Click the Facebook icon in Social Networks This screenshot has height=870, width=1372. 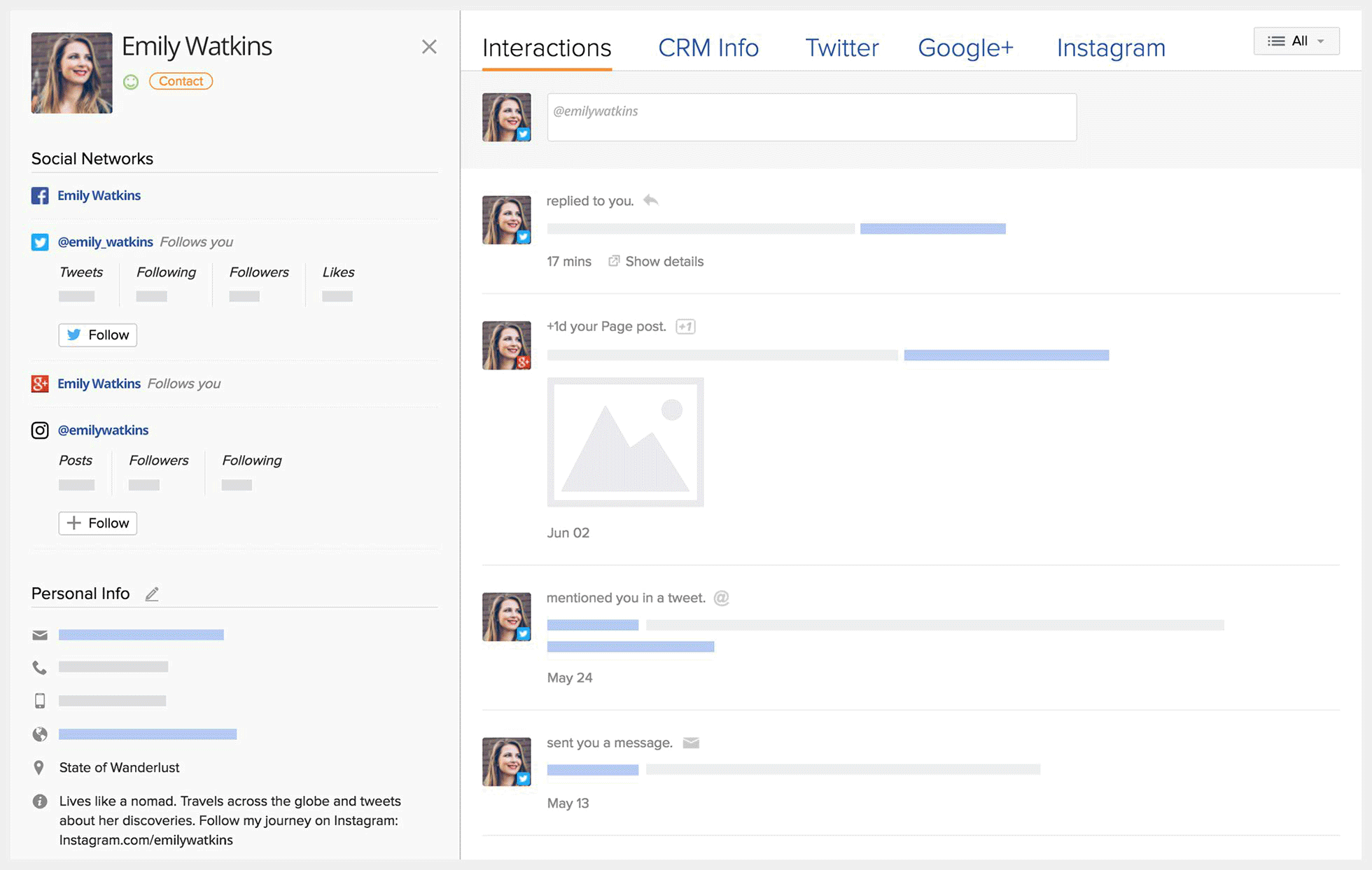coord(40,195)
